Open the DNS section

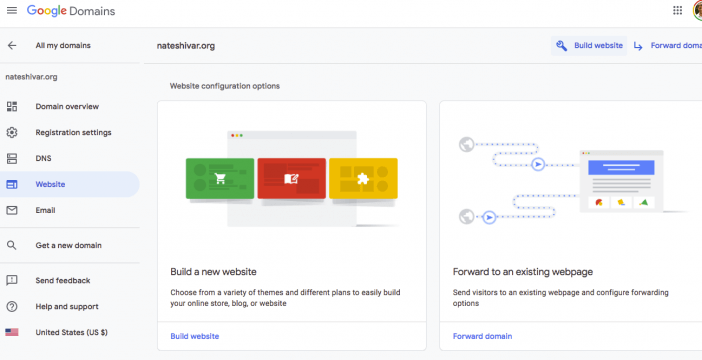pyautogui.click(x=70, y=159)
